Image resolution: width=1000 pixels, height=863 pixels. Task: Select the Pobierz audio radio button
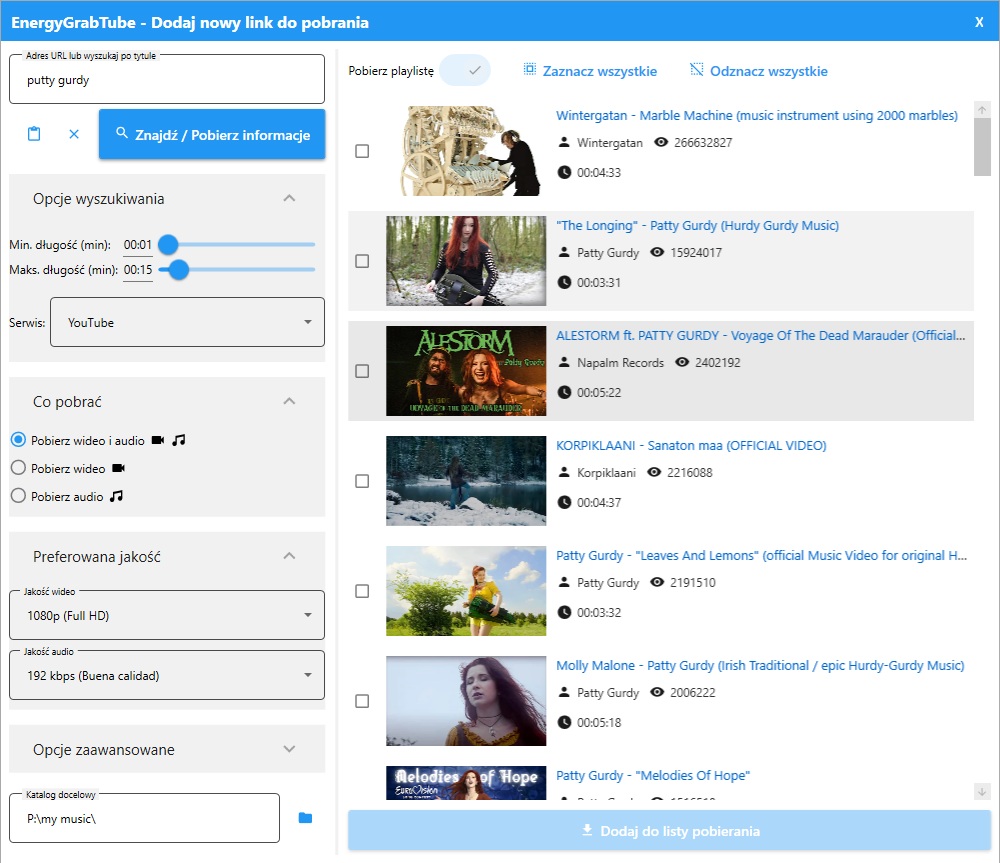click(x=18, y=496)
